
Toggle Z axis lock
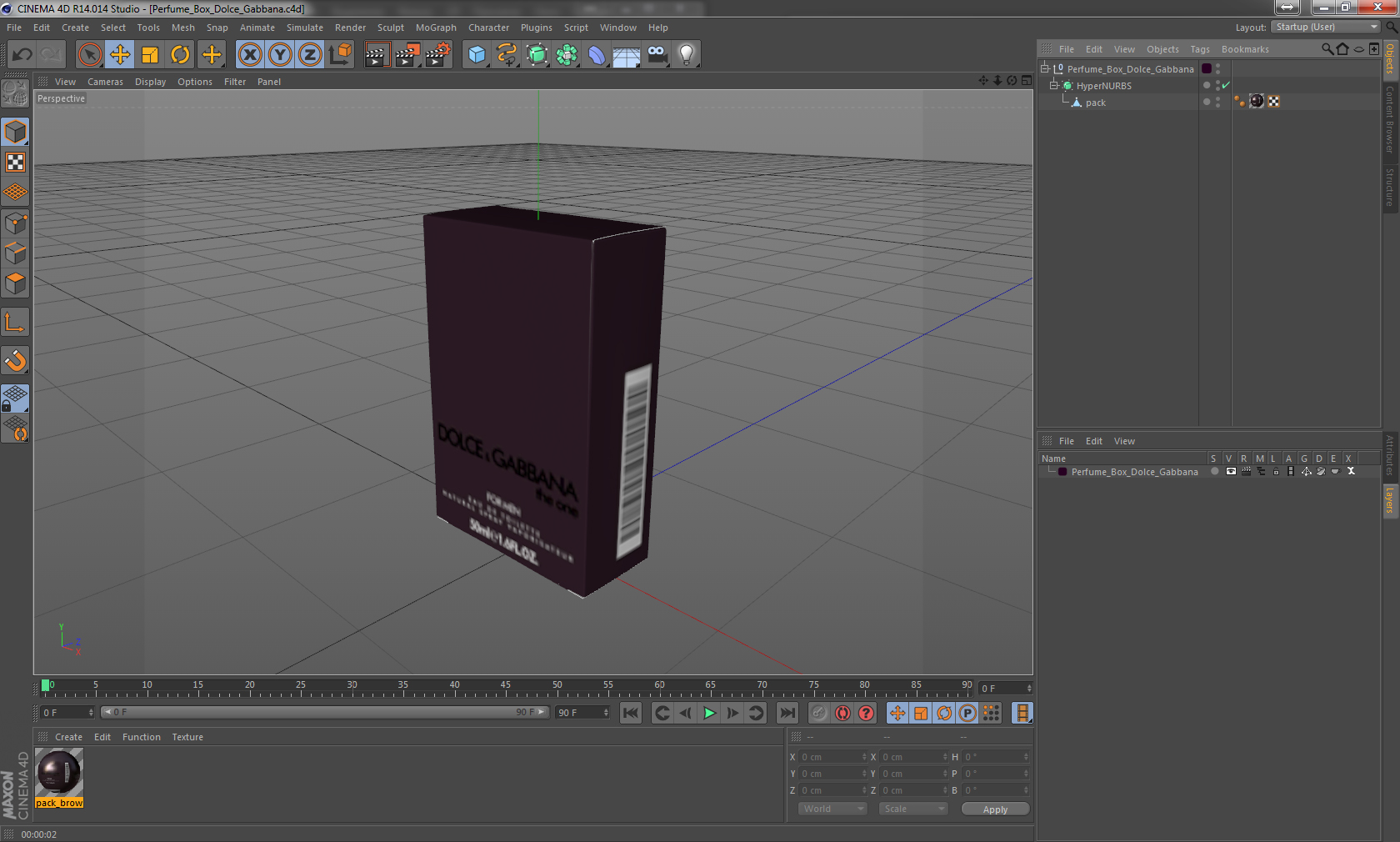pyautogui.click(x=310, y=55)
